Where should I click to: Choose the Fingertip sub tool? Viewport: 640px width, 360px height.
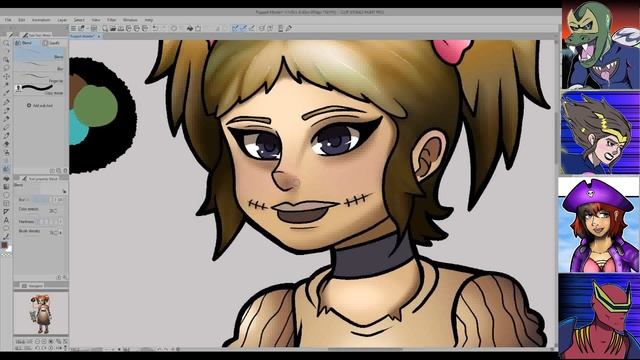pyautogui.click(x=40, y=79)
